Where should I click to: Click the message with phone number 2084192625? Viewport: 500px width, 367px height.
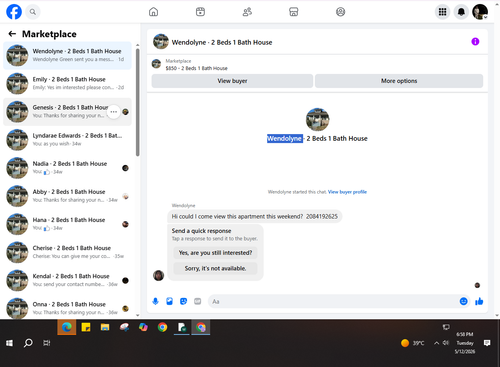click(255, 216)
